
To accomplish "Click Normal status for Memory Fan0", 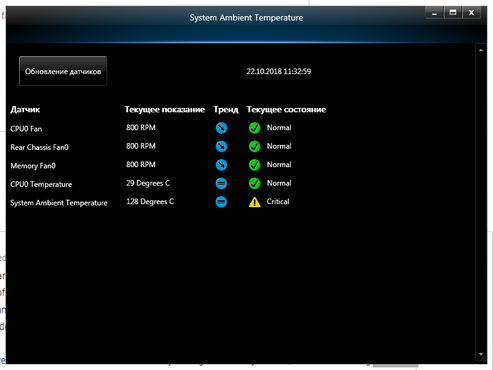I will coord(279,165).
